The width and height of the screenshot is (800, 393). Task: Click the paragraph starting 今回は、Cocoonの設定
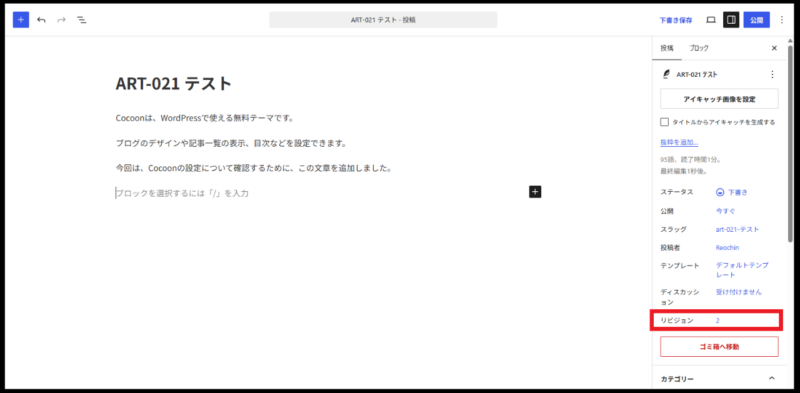coord(254,168)
